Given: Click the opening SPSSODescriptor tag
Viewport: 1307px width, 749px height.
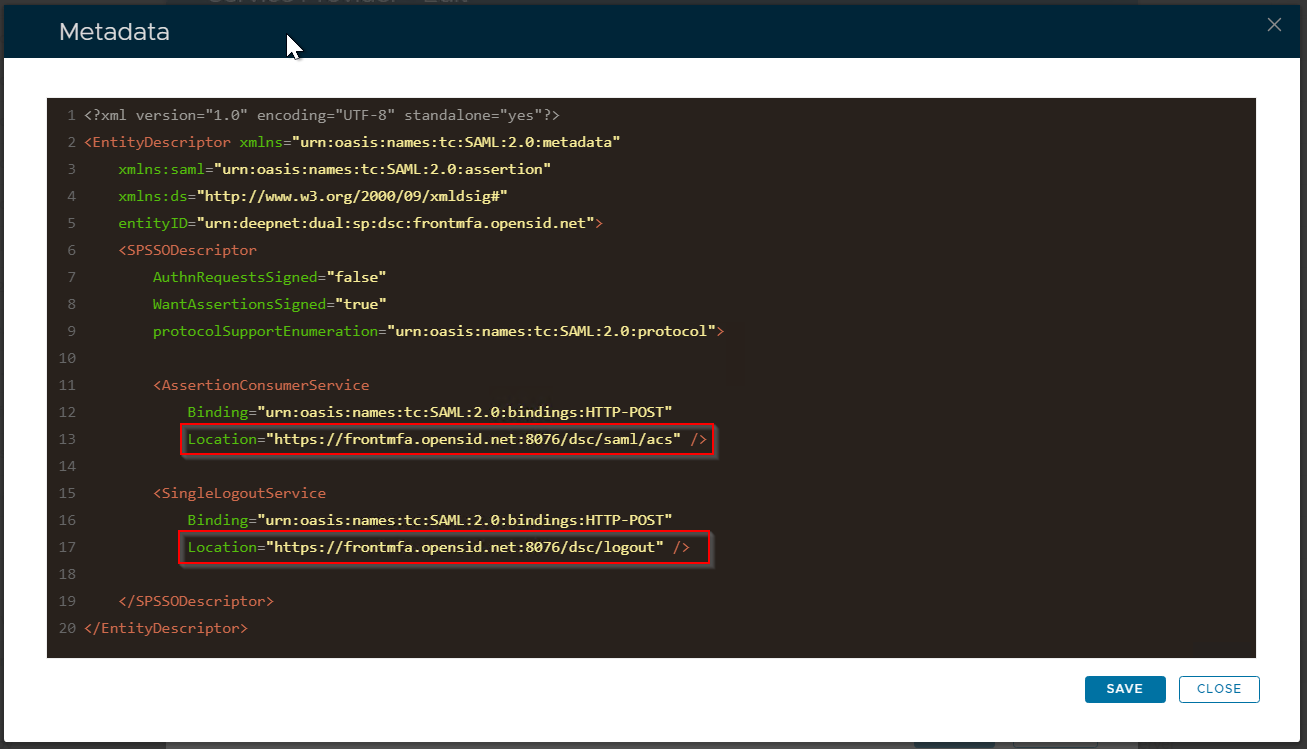Looking at the screenshot, I should pyautogui.click(x=187, y=250).
